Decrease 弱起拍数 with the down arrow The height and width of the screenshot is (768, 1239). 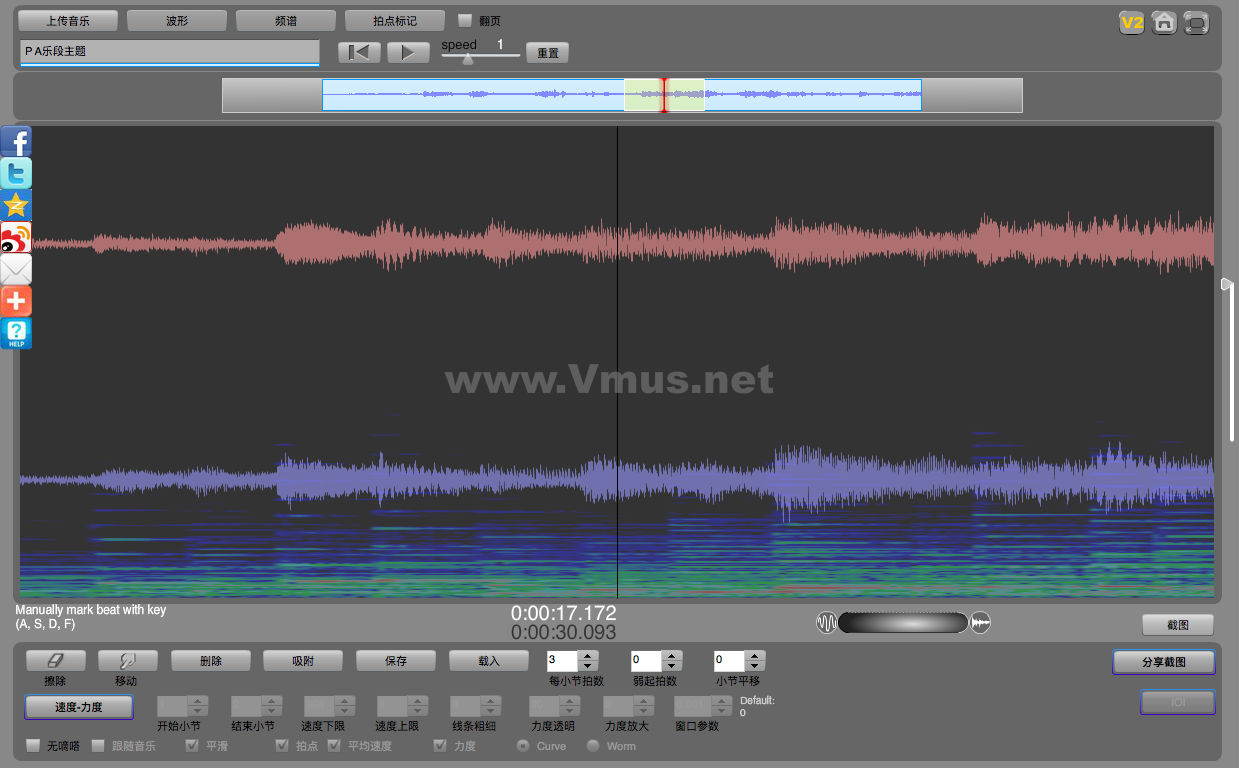[672, 666]
